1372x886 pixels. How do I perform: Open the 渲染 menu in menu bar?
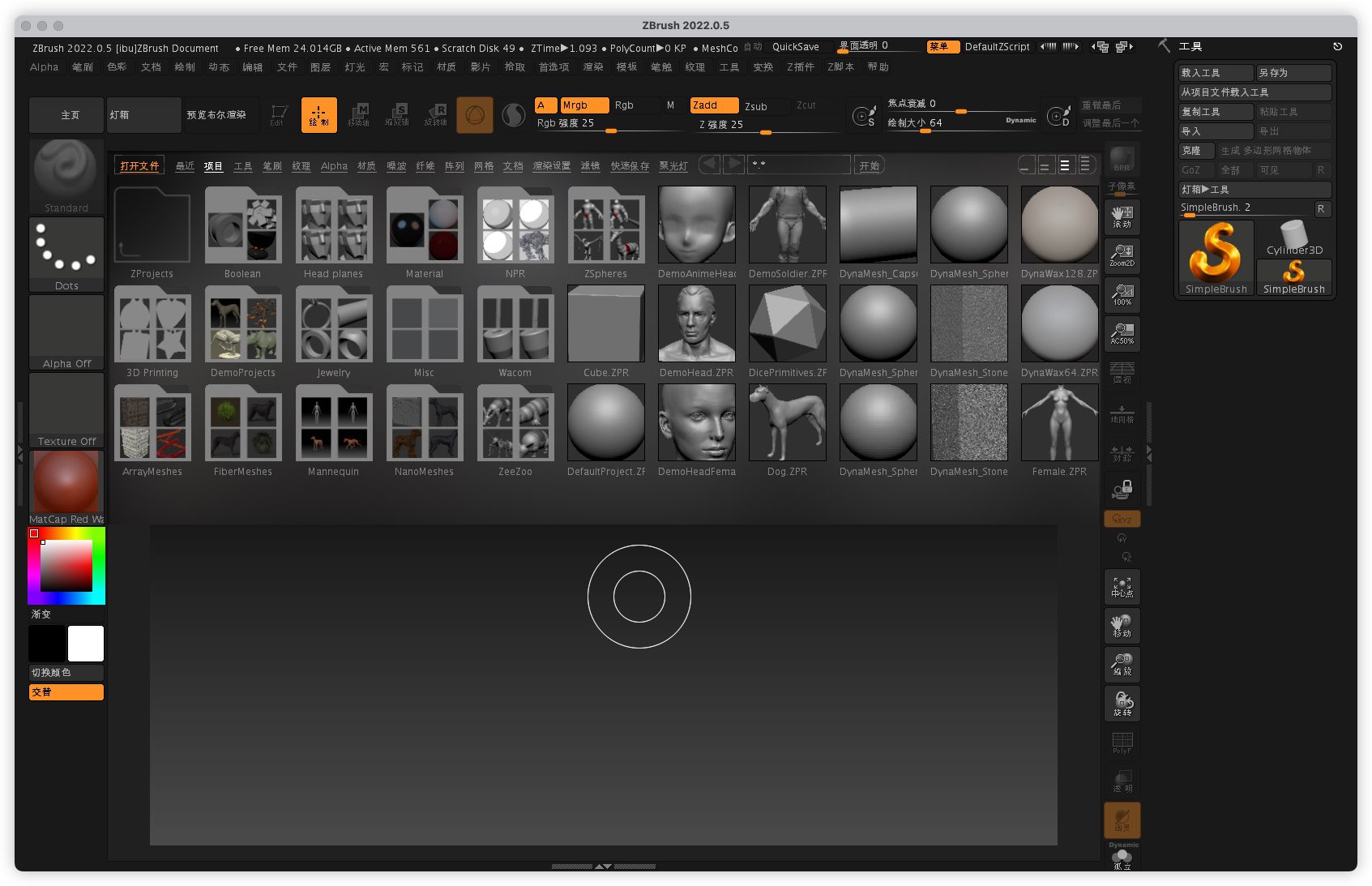[x=592, y=67]
